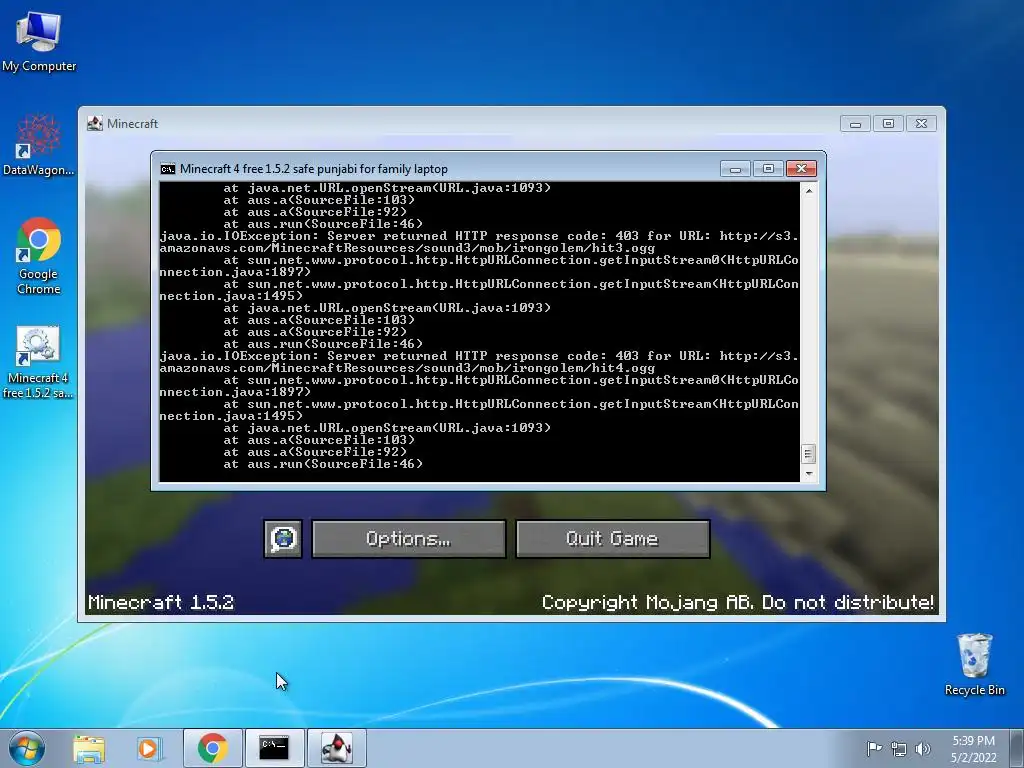Close the console window

[801, 169]
